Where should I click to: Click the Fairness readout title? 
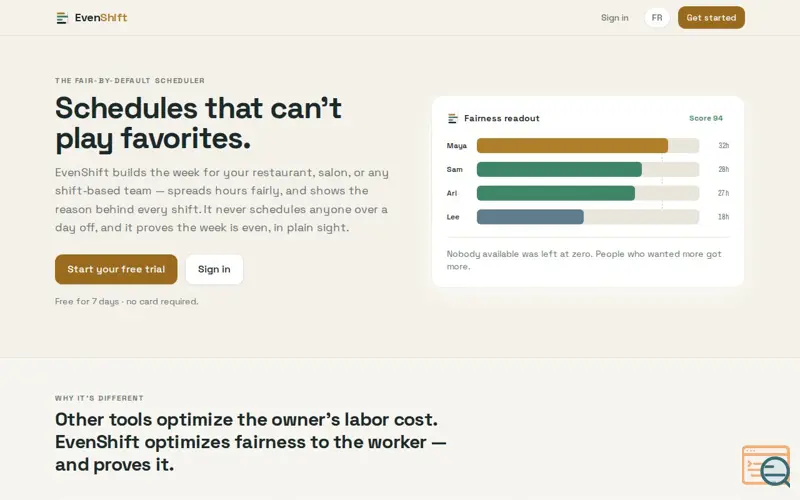pyautogui.click(x=502, y=118)
